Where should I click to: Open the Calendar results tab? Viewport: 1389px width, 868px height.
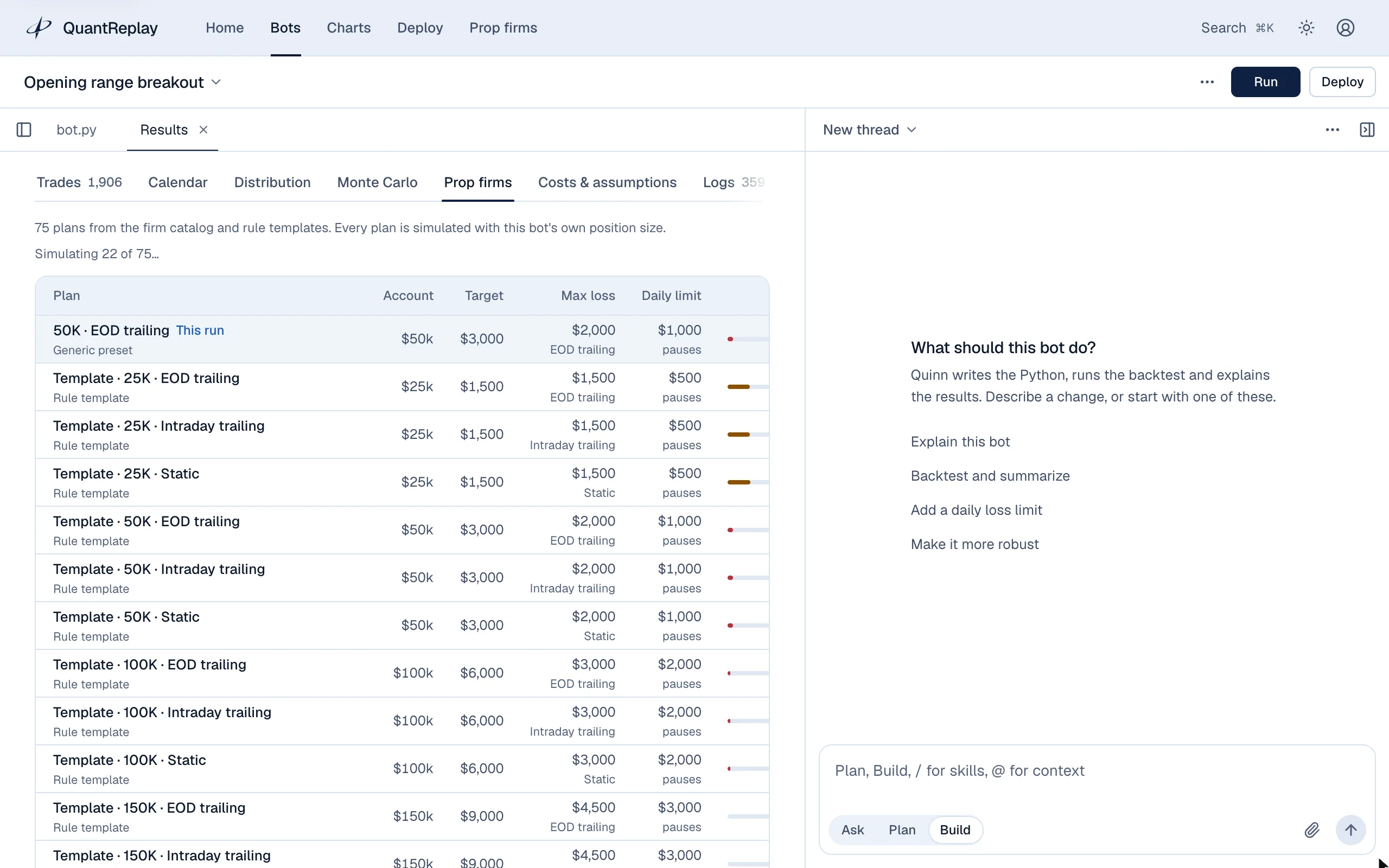click(177, 182)
